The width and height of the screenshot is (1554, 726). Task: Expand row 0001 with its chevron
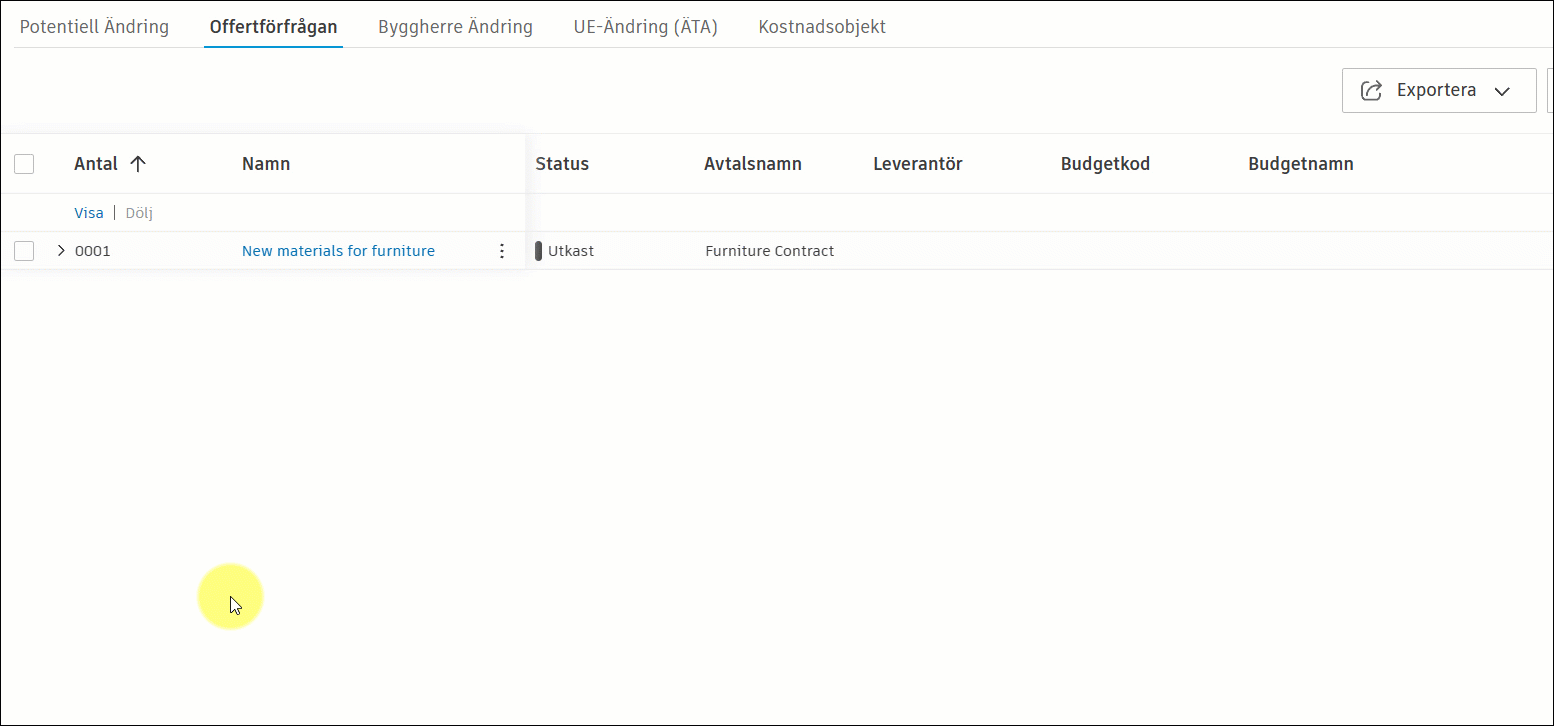click(60, 250)
